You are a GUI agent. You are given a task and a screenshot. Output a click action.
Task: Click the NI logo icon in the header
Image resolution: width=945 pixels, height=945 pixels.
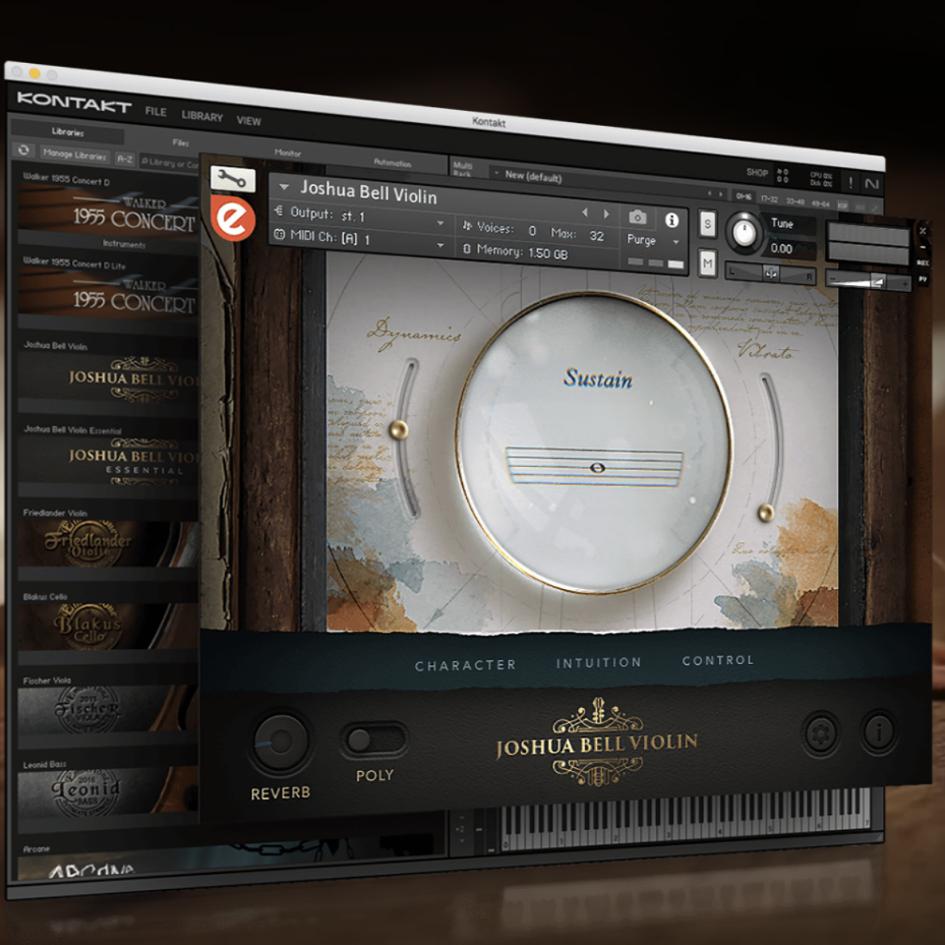(x=871, y=184)
